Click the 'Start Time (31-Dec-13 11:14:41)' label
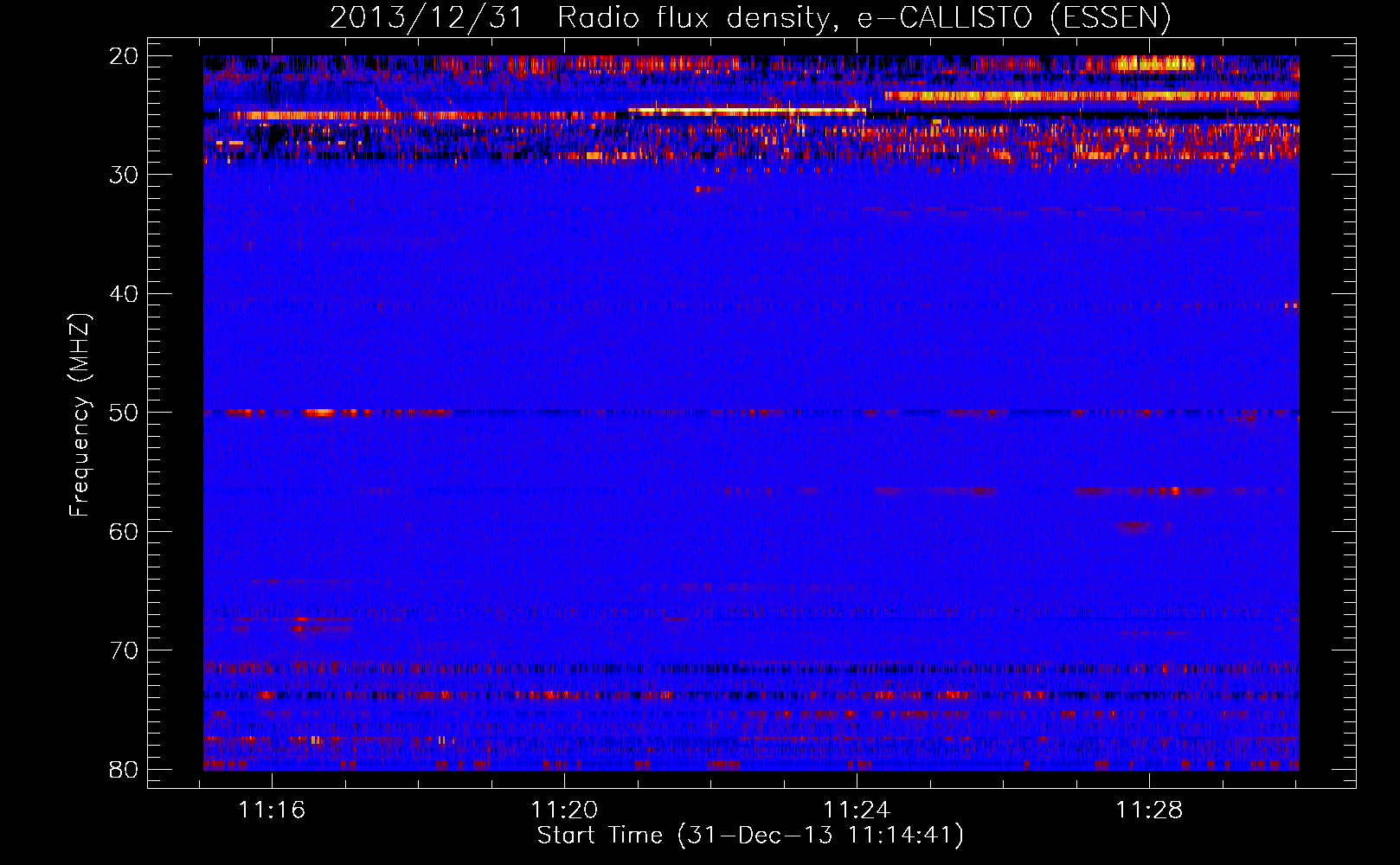 point(750,836)
